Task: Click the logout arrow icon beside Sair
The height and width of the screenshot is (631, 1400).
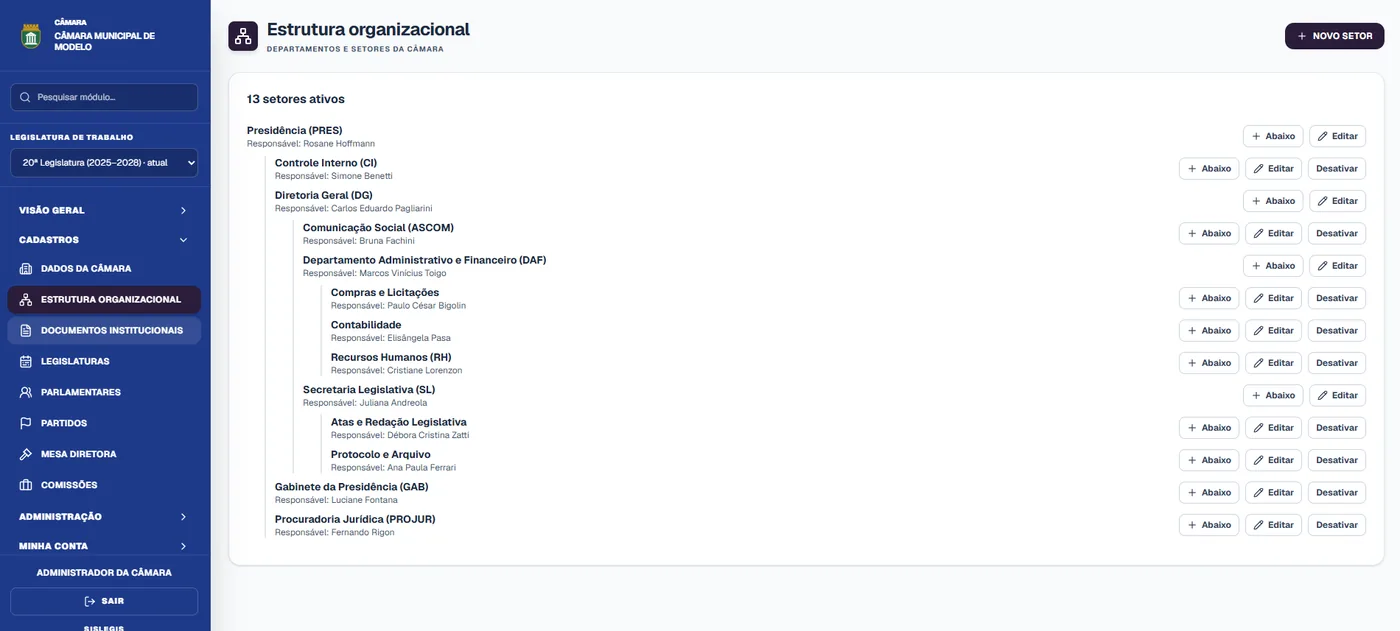Action: [x=90, y=602]
